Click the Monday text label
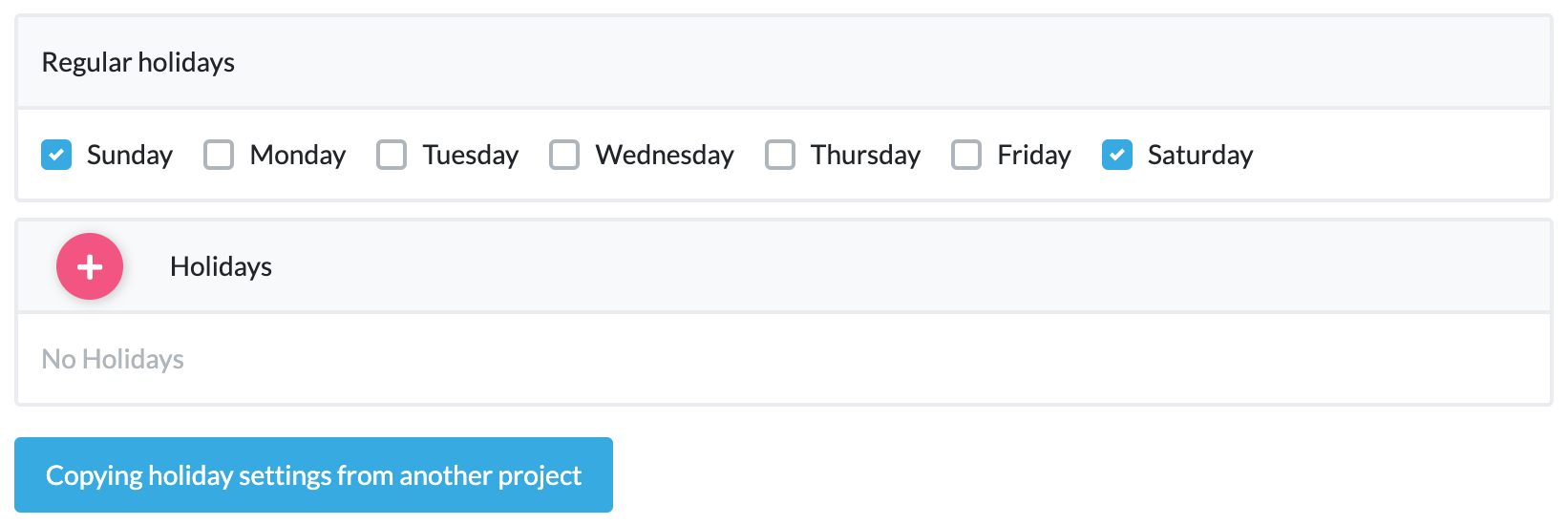The height and width of the screenshot is (525, 1568). tap(298, 155)
